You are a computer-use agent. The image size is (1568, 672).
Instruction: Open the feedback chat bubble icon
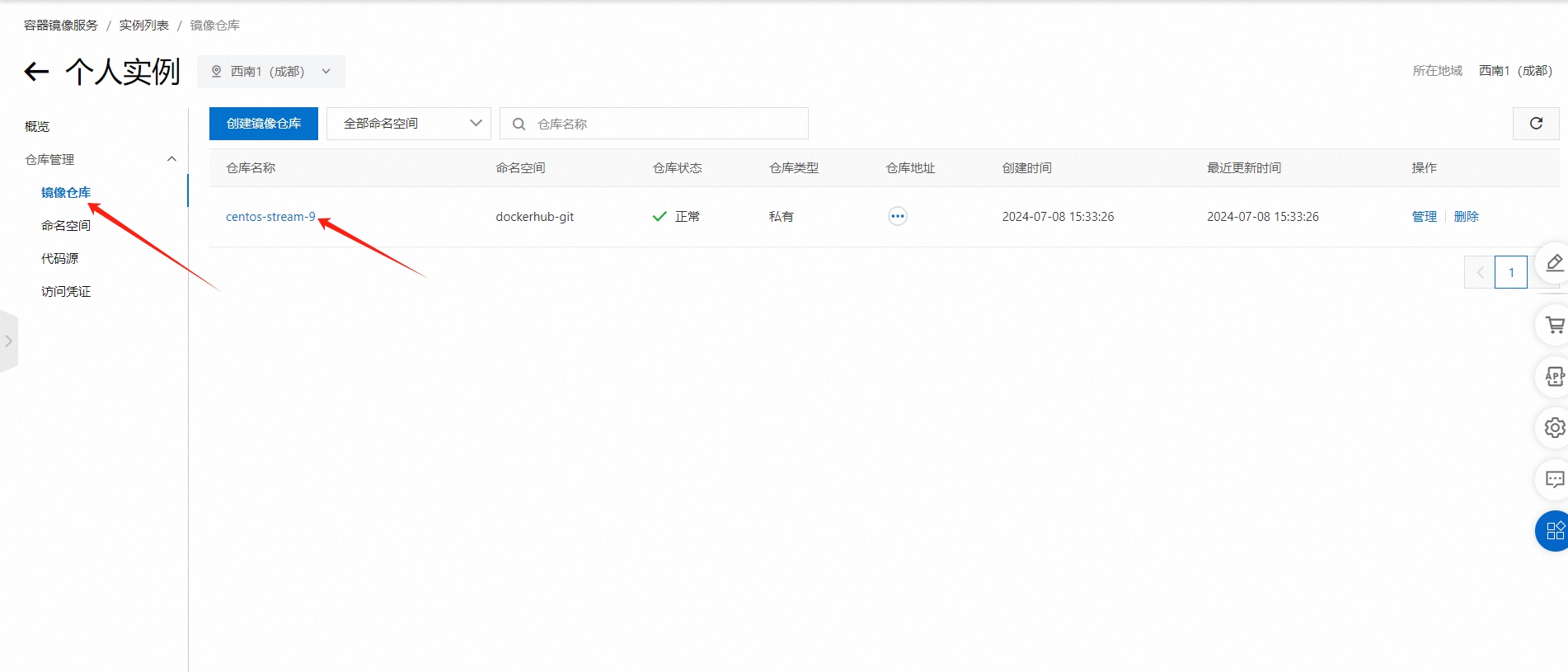1554,480
